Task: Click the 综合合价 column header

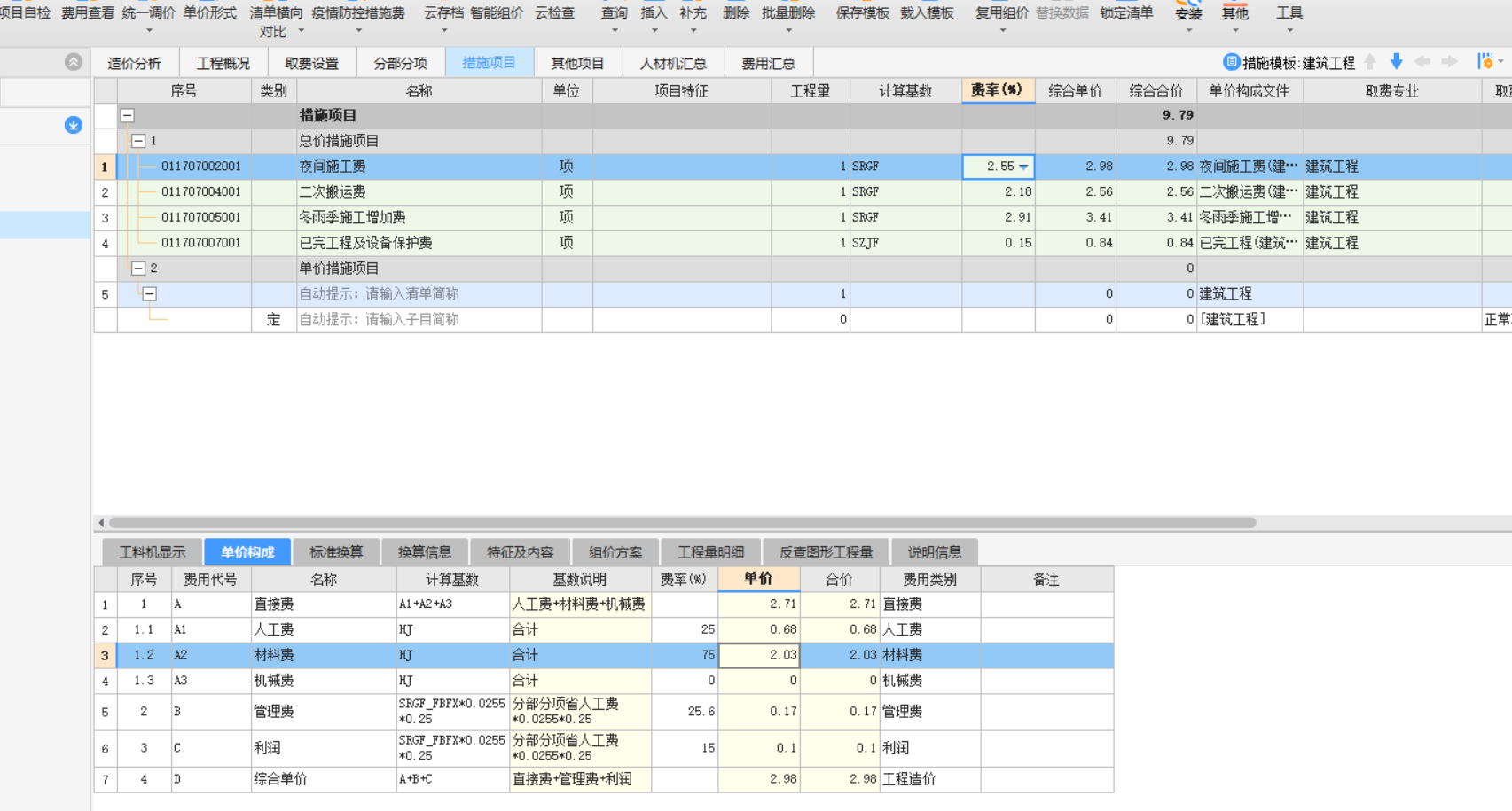Action: point(1156,90)
